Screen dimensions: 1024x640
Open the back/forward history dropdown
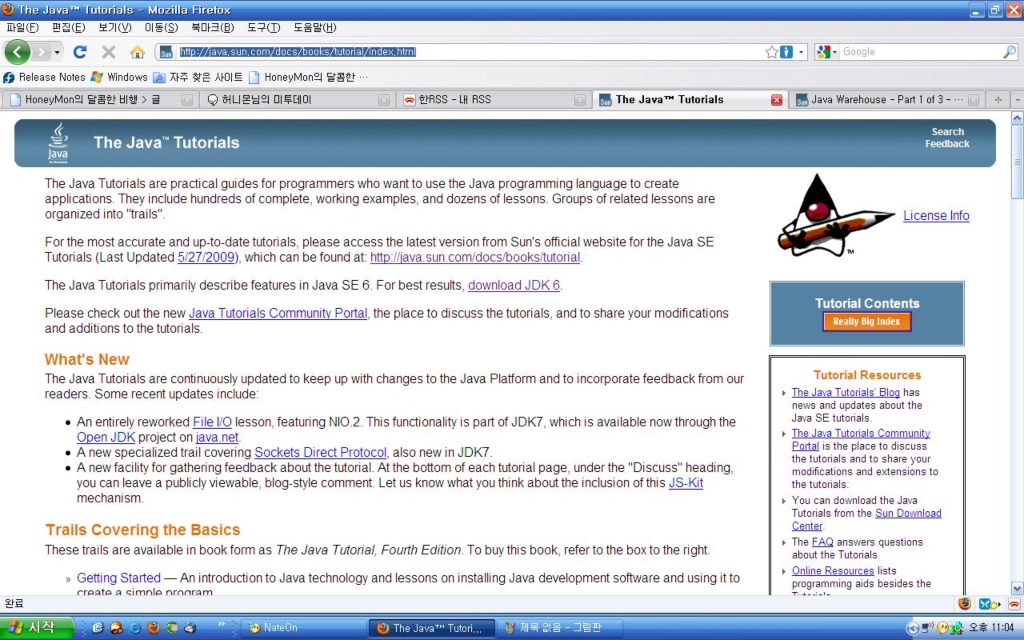(x=57, y=52)
